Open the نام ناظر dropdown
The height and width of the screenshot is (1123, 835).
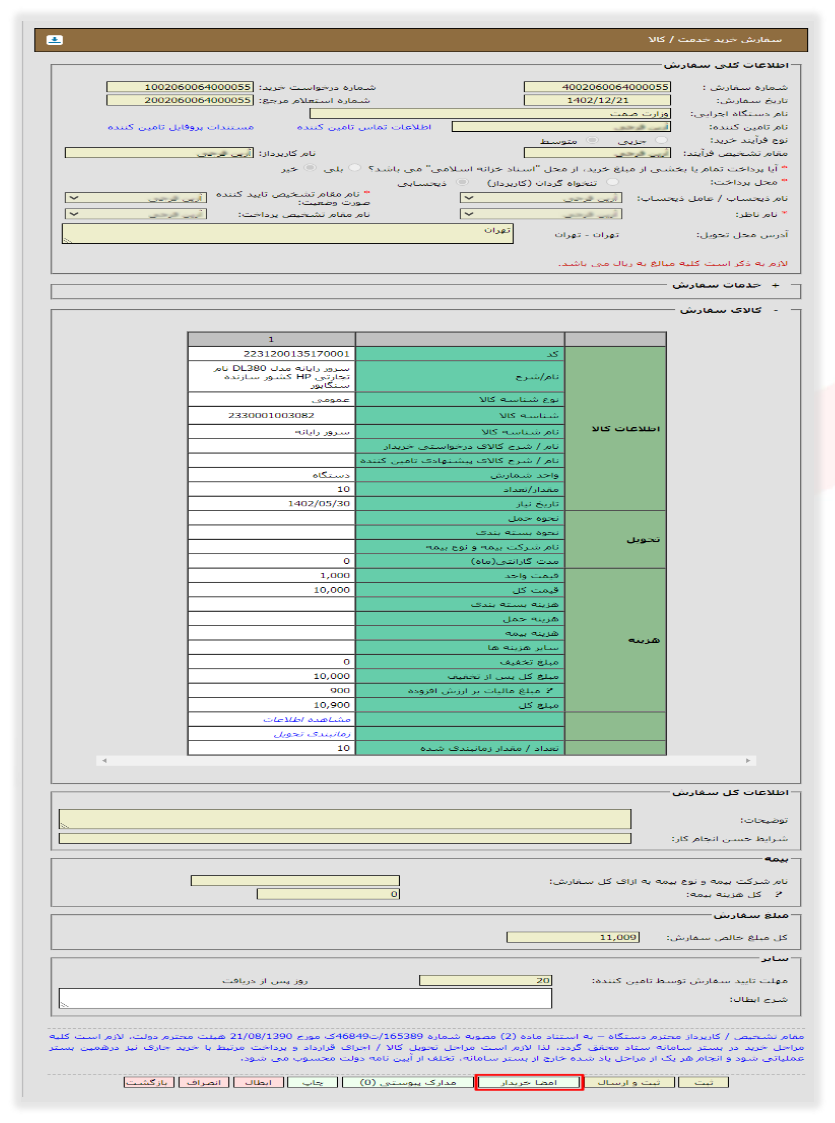click(541, 213)
